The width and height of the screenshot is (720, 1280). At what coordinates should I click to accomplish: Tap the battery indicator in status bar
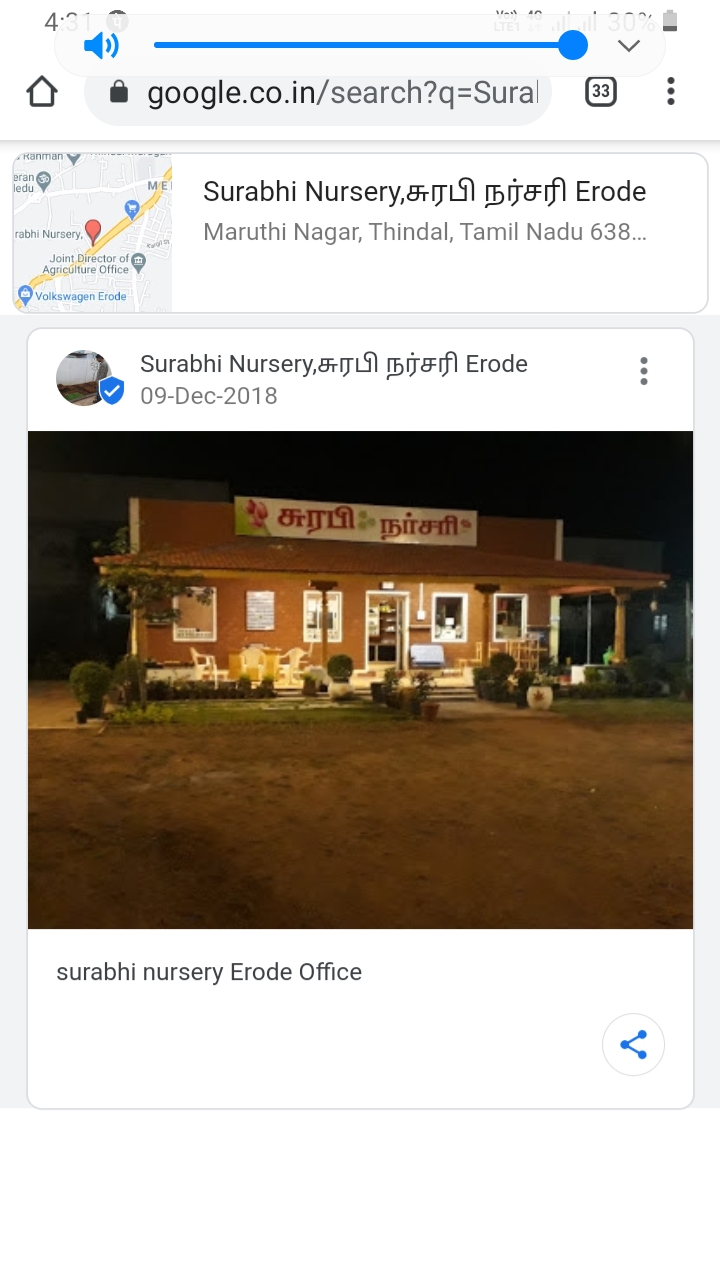(670, 21)
